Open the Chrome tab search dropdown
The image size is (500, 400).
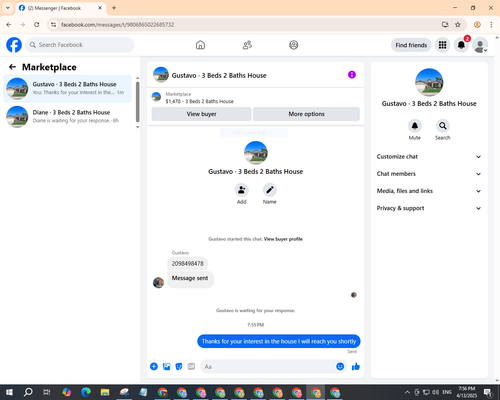point(8,8)
